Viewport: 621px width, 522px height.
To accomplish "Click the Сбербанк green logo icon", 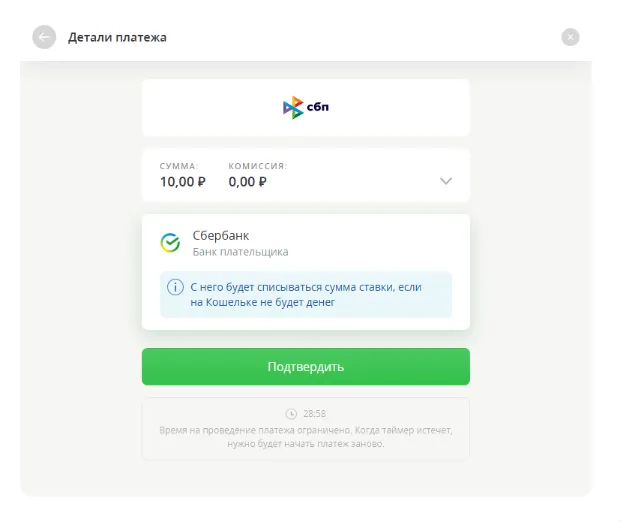I will pyautogui.click(x=170, y=243).
